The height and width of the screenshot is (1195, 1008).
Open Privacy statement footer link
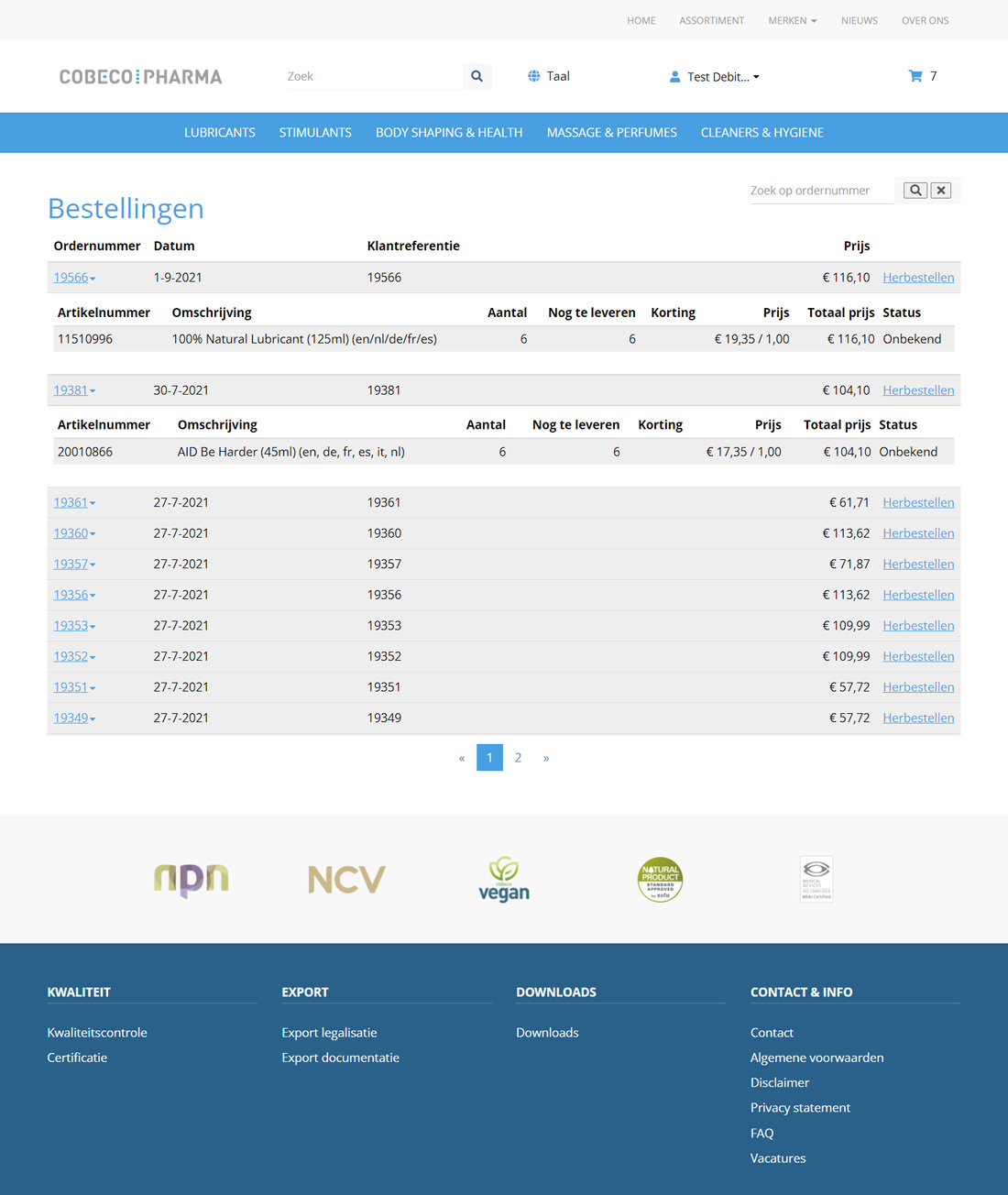click(800, 1108)
